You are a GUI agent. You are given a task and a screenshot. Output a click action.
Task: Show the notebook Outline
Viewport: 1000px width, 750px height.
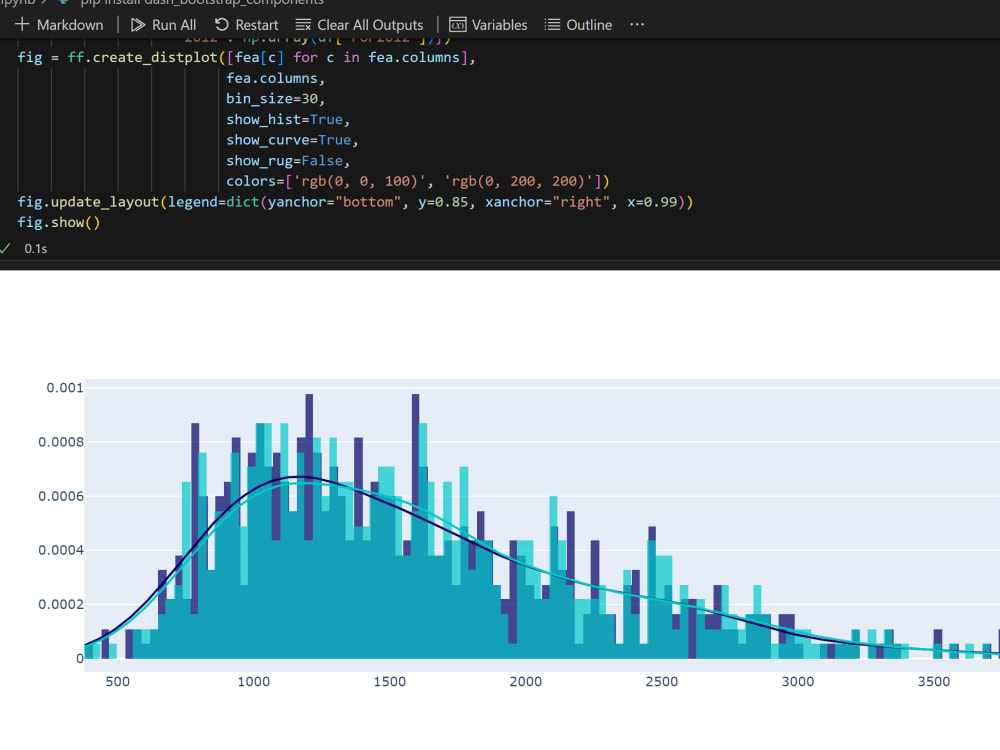coord(578,25)
